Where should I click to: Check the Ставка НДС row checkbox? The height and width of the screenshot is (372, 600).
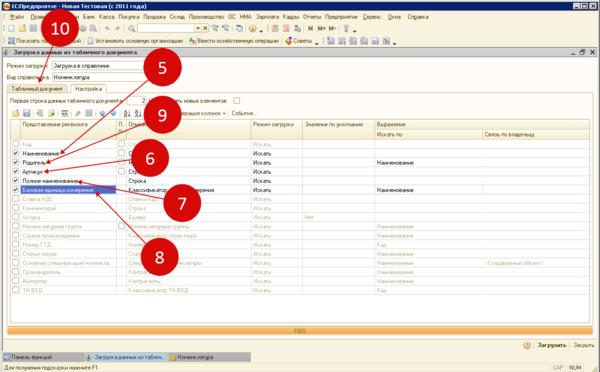15,199
